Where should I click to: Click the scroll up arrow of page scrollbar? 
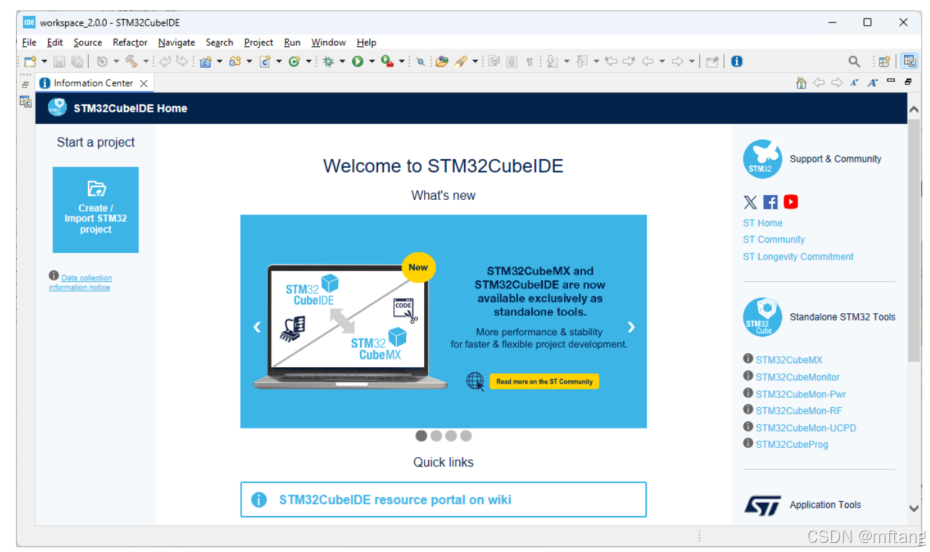point(914,110)
